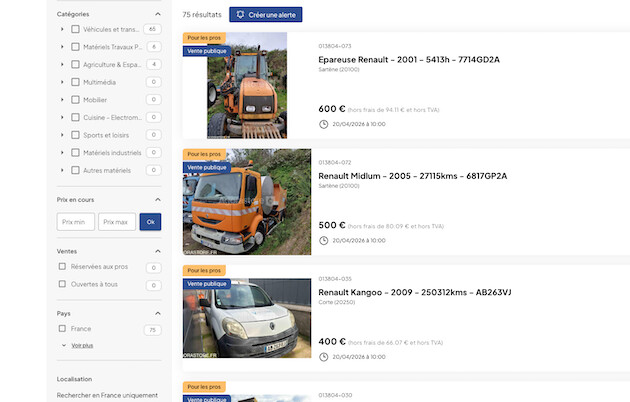Focus the Prix max input field
630x402 pixels.
point(116,222)
